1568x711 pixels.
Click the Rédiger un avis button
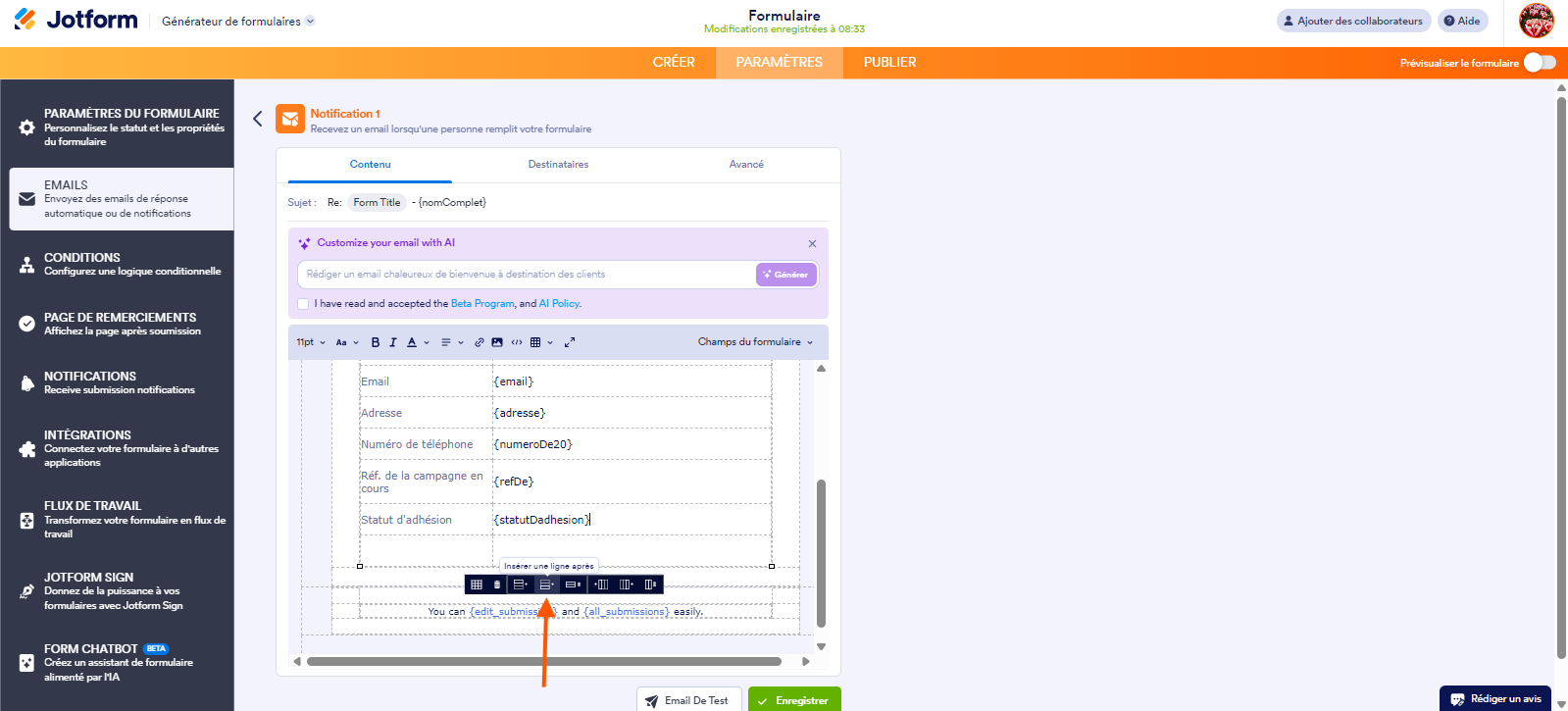1495,698
